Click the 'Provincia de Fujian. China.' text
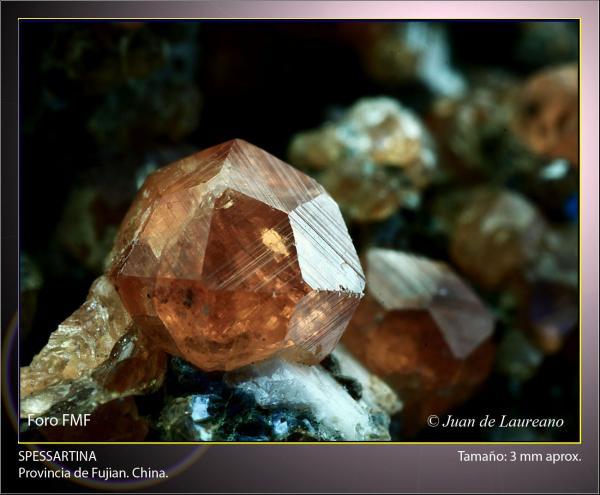This screenshot has width=600, height=495. (93, 473)
